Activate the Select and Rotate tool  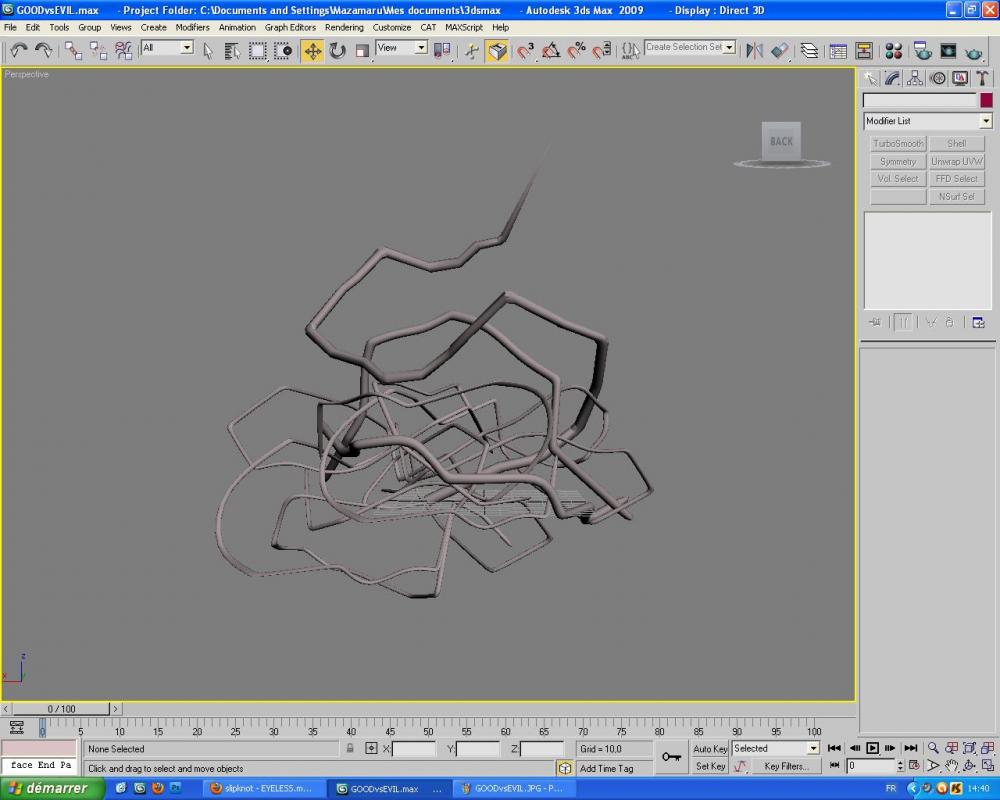337,50
